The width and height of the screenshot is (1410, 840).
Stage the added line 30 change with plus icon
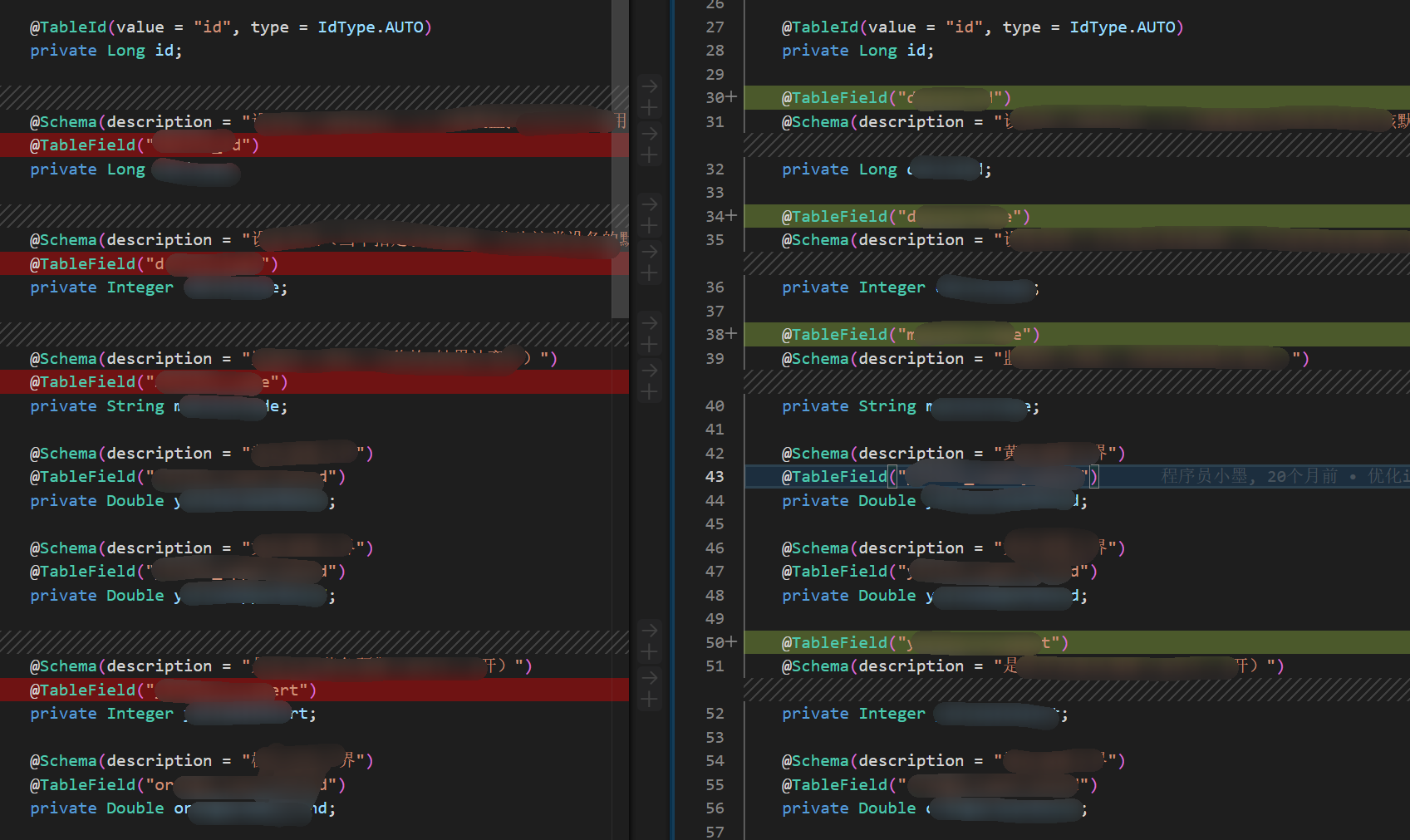click(650, 108)
